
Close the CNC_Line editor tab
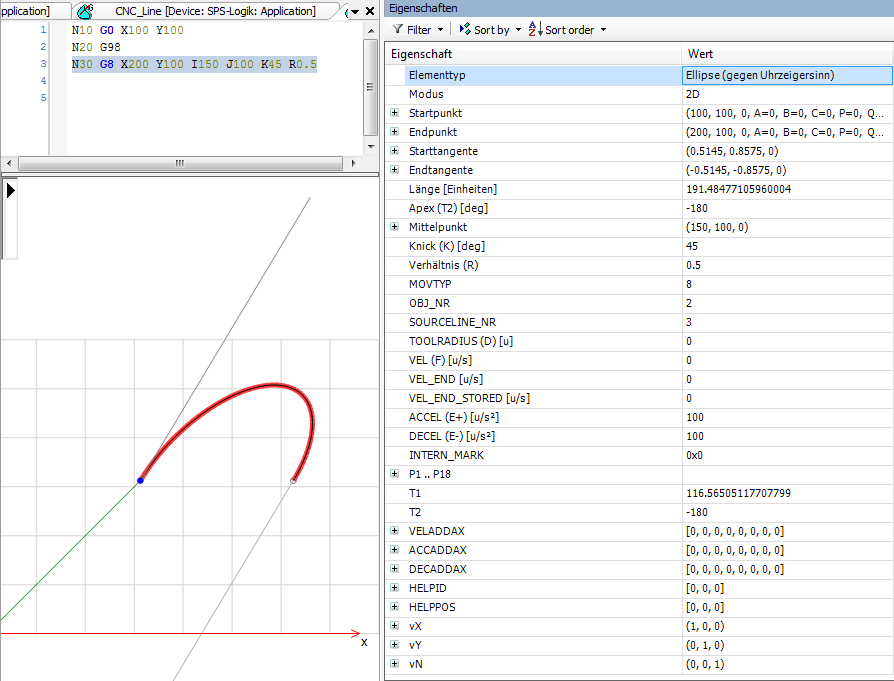(370, 11)
